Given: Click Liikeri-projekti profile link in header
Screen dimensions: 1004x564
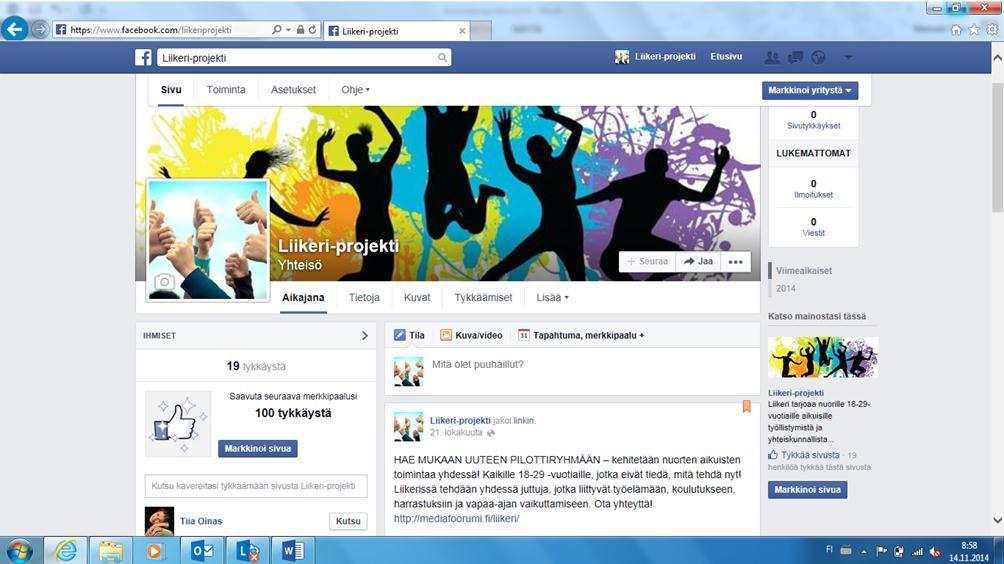Looking at the screenshot, I should click(655, 57).
